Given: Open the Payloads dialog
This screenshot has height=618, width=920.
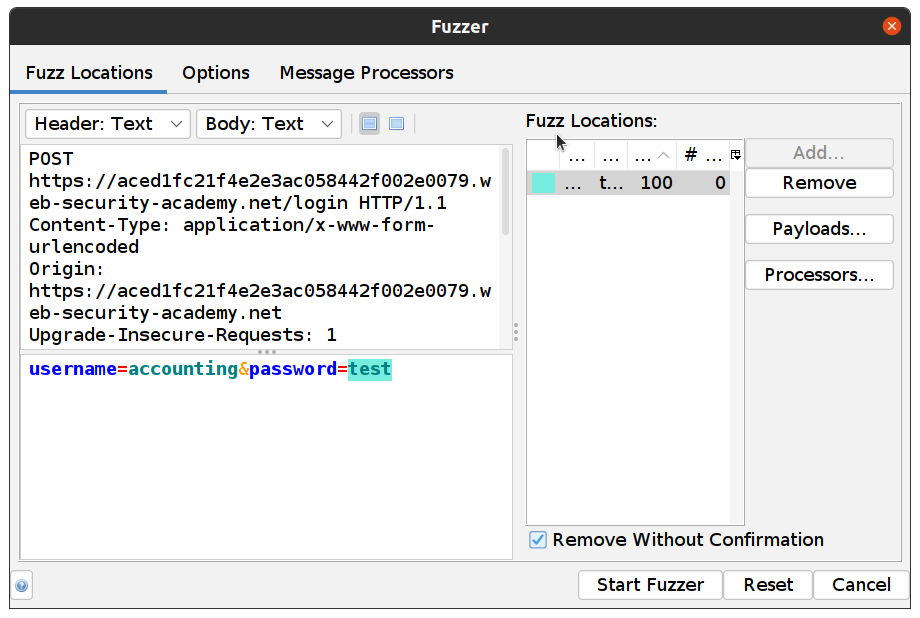Looking at the screenshot, I should click(x=819, y=229).
